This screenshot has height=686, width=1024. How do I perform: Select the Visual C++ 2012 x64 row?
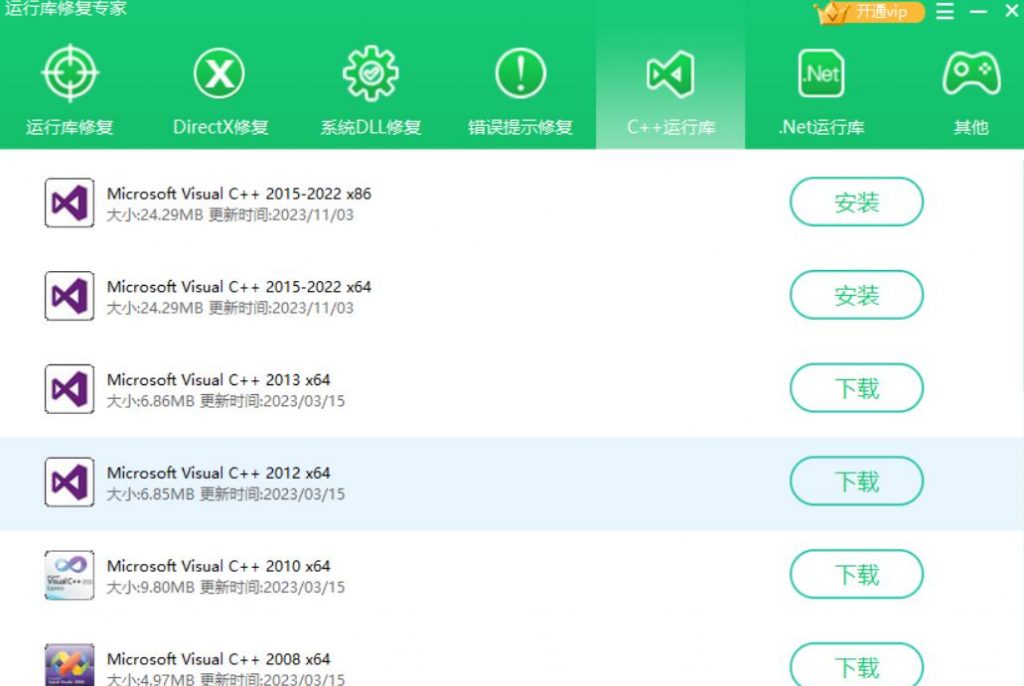coord(400,480)
